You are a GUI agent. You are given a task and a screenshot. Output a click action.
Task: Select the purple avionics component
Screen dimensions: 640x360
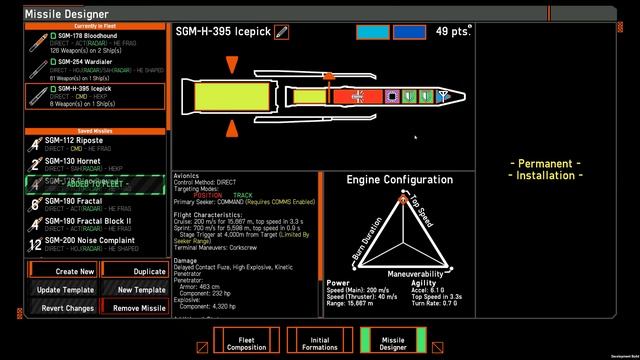click(x=392, y=97)
